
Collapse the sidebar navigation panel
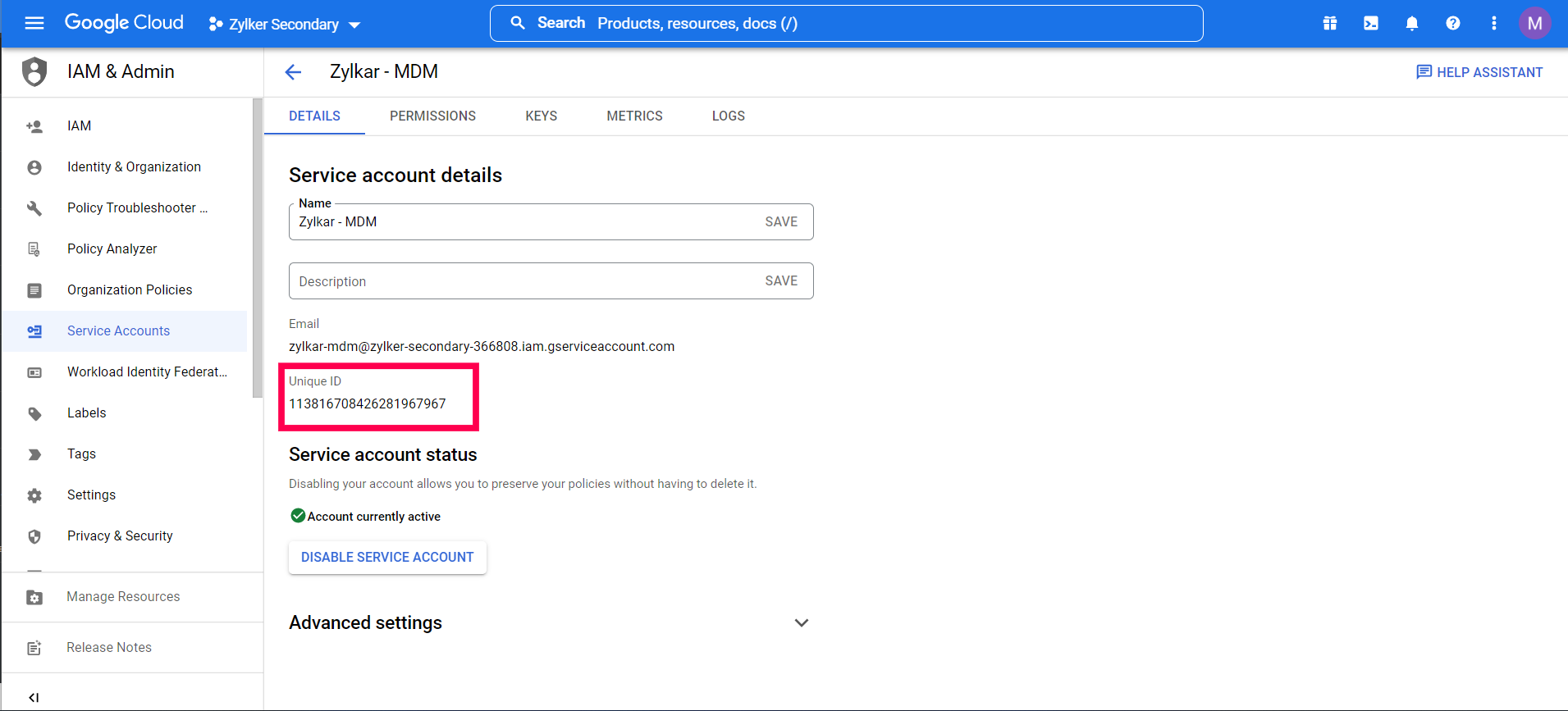(34, 697)
